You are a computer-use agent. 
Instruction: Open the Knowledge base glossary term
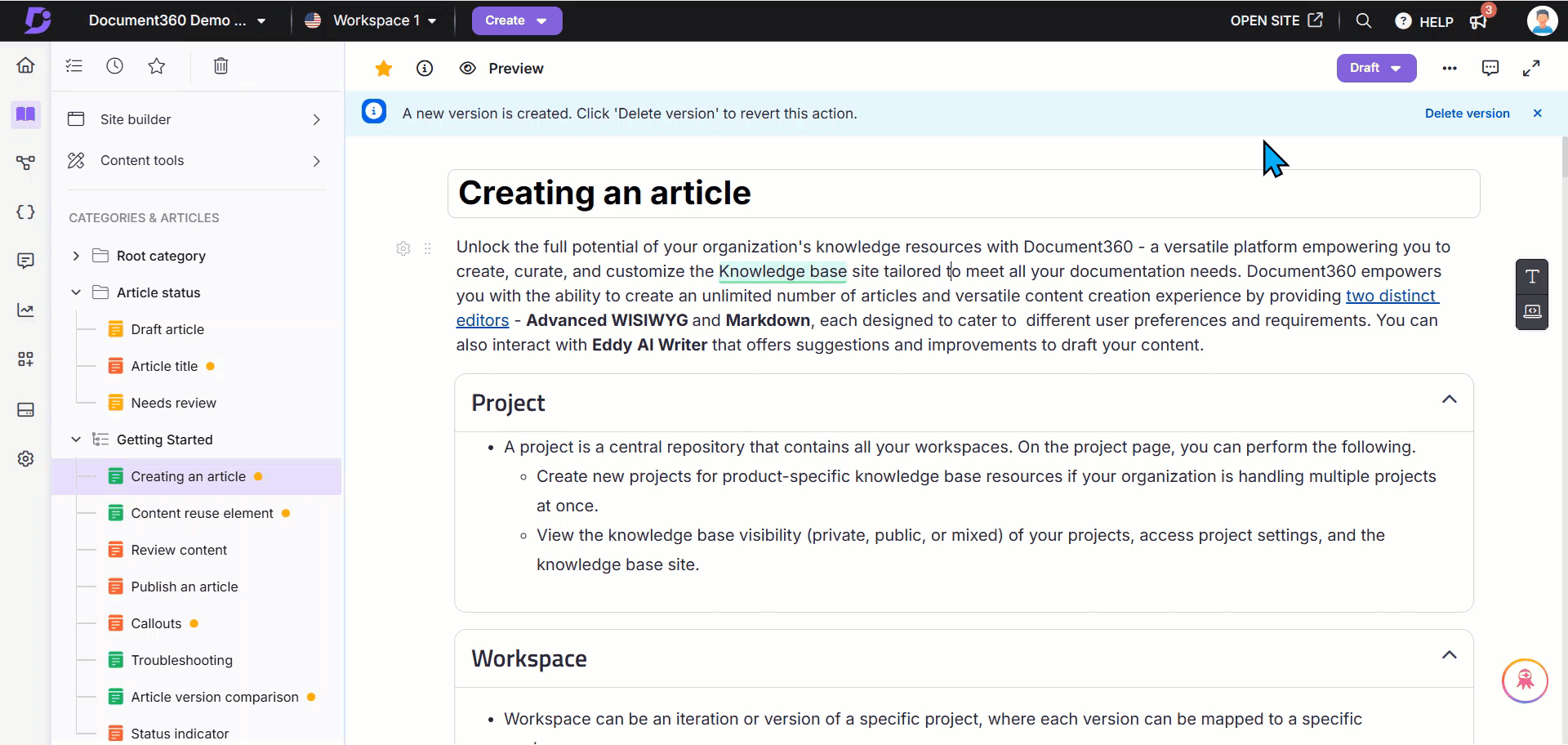pyautogui.click(x=782, y=271)
